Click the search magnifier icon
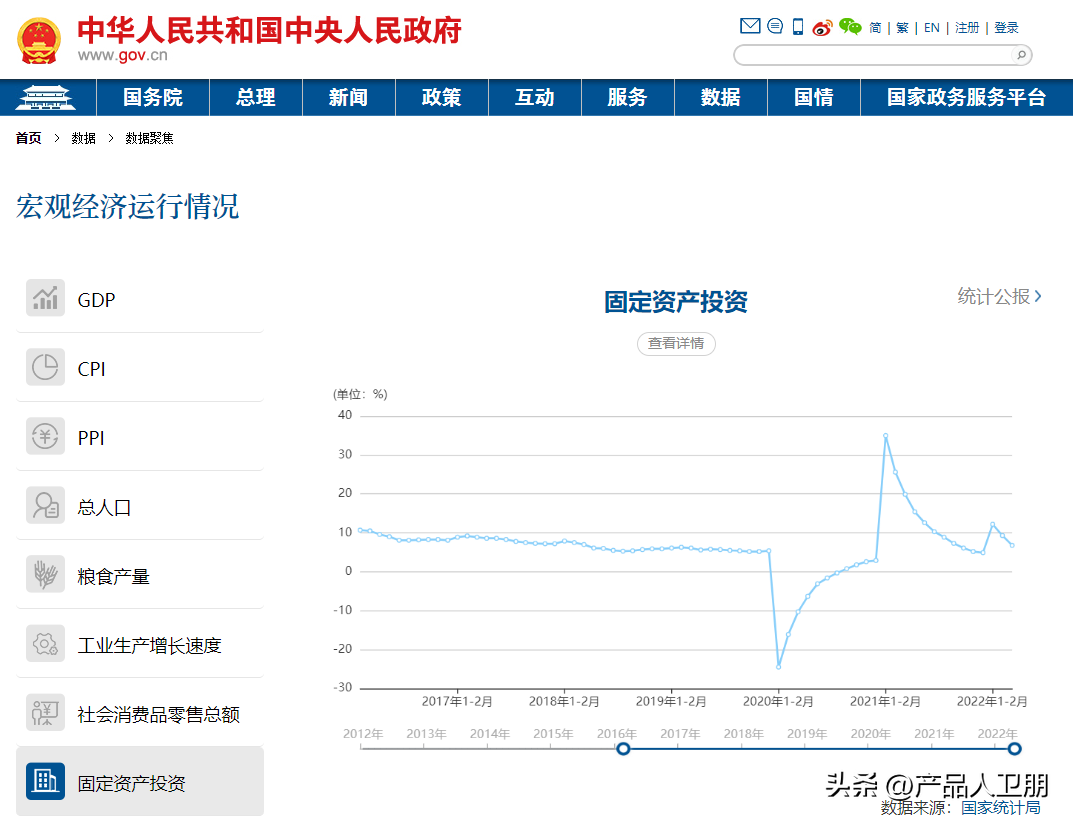 [1020, 55]
